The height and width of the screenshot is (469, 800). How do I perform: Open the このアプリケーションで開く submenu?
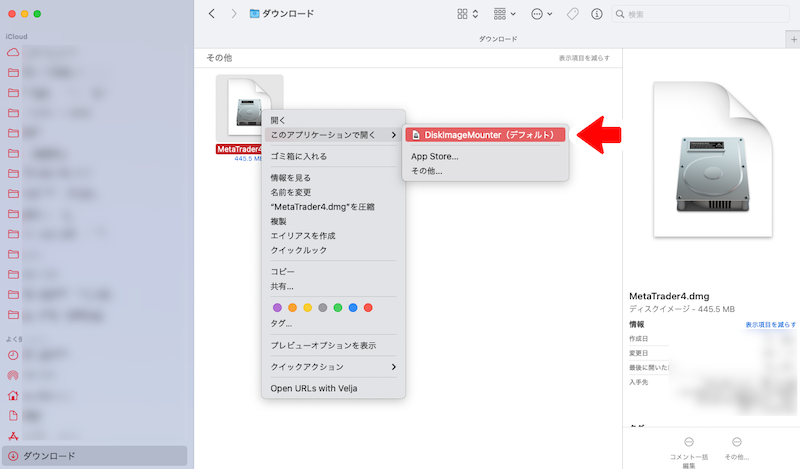(334, 135)
